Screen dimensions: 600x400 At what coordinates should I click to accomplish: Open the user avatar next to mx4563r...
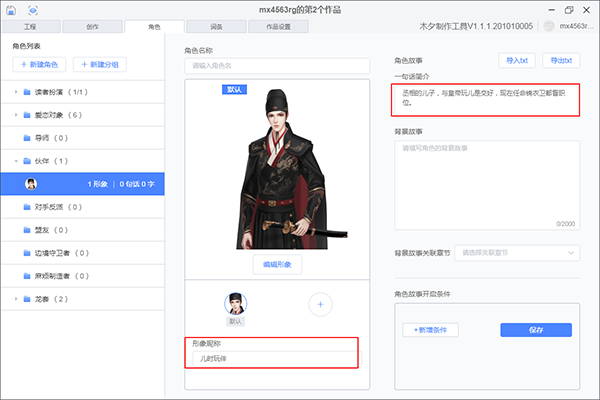coord(549,26)
